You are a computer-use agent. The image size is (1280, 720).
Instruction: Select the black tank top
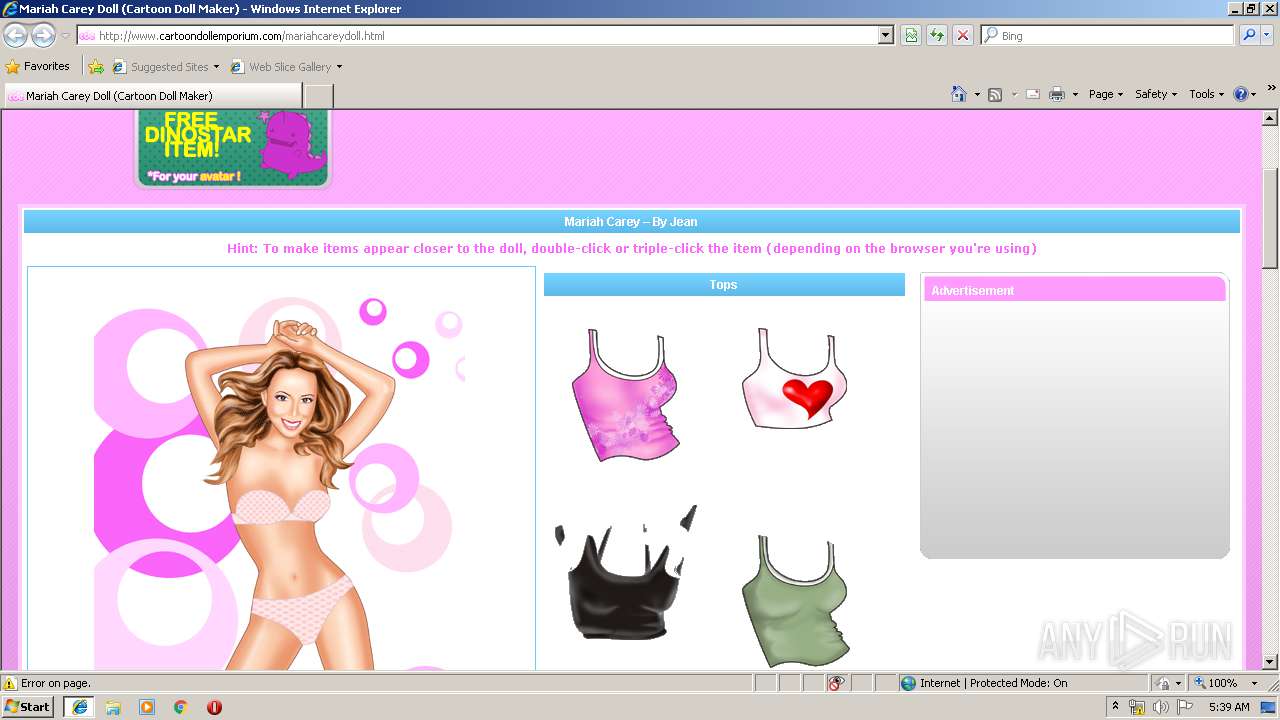click(625, 574)
